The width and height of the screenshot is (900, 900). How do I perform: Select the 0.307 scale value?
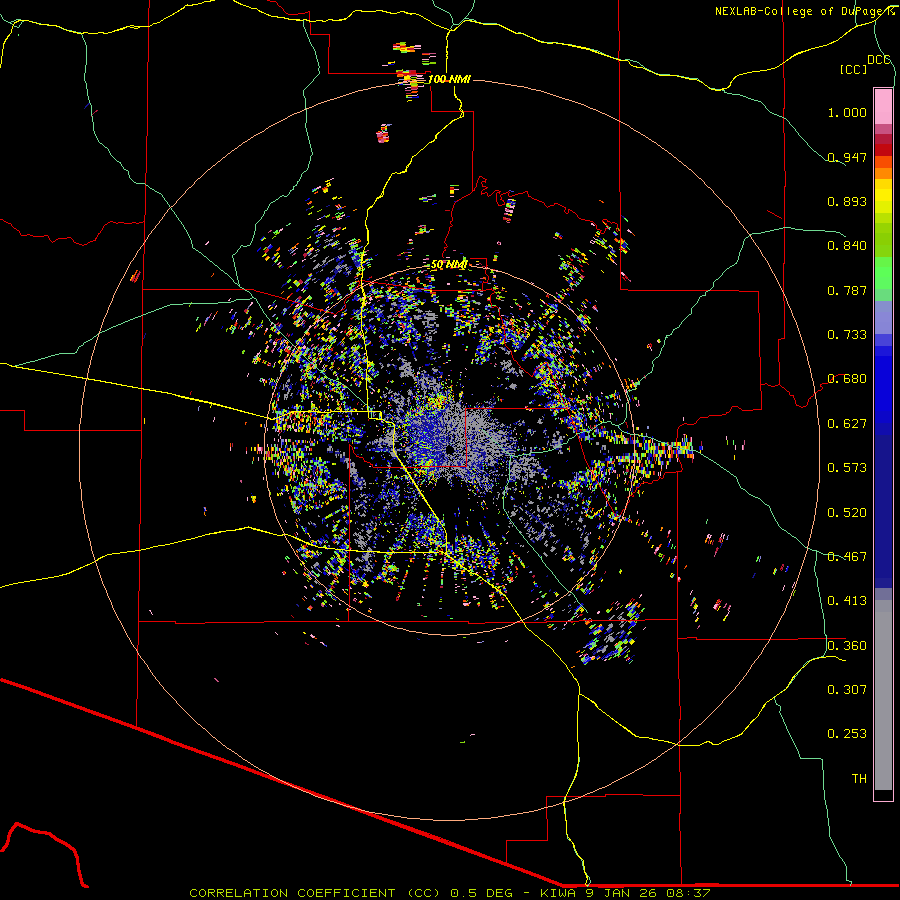click(847, 690)
